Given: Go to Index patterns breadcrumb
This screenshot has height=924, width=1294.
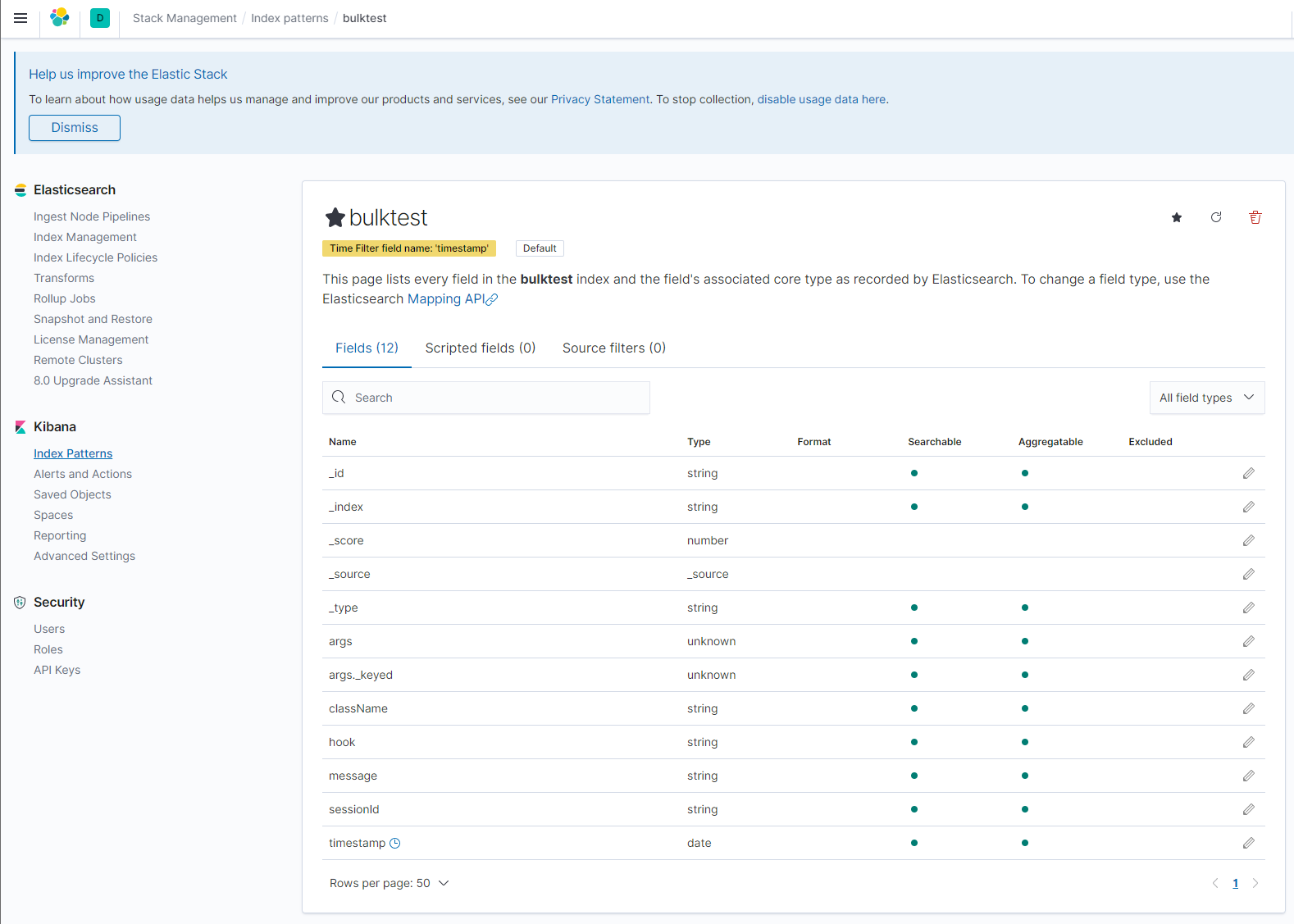Looking at the screenshot, I should coord(289,18).
